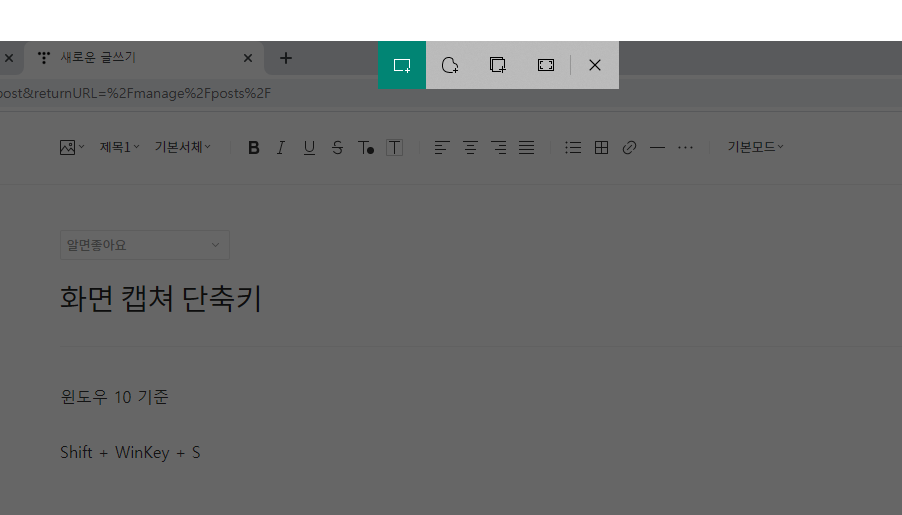Open the text color picker

click(x=366, y=148)
